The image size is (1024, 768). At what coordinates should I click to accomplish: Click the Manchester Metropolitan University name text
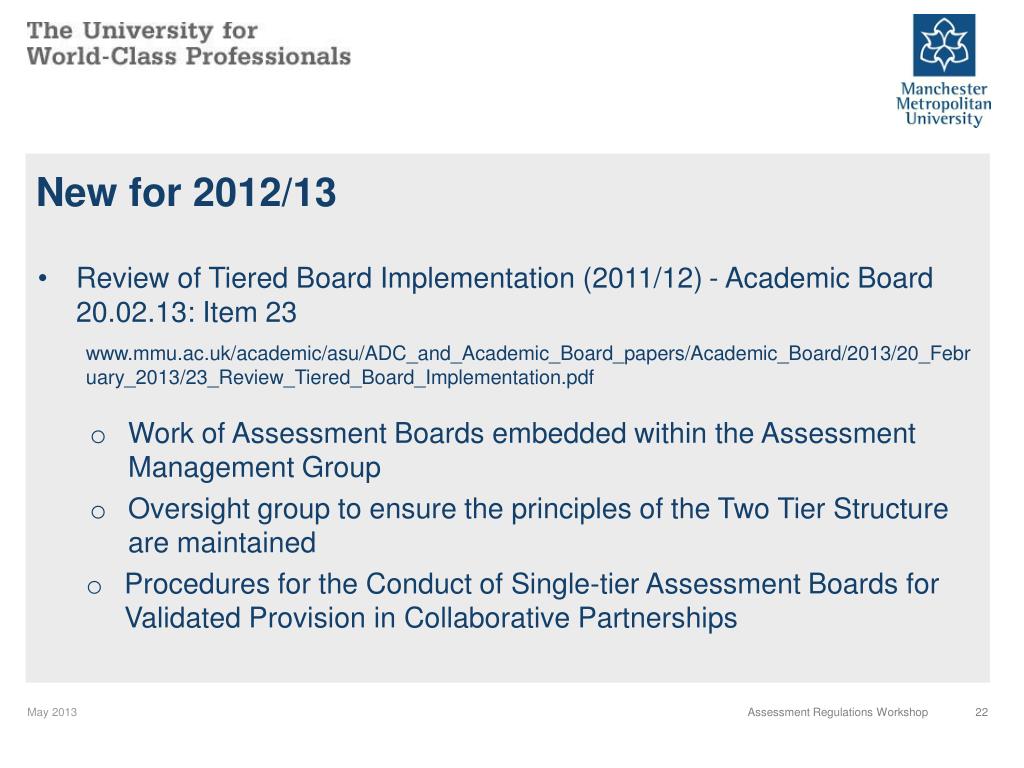(x=944, y=104)
